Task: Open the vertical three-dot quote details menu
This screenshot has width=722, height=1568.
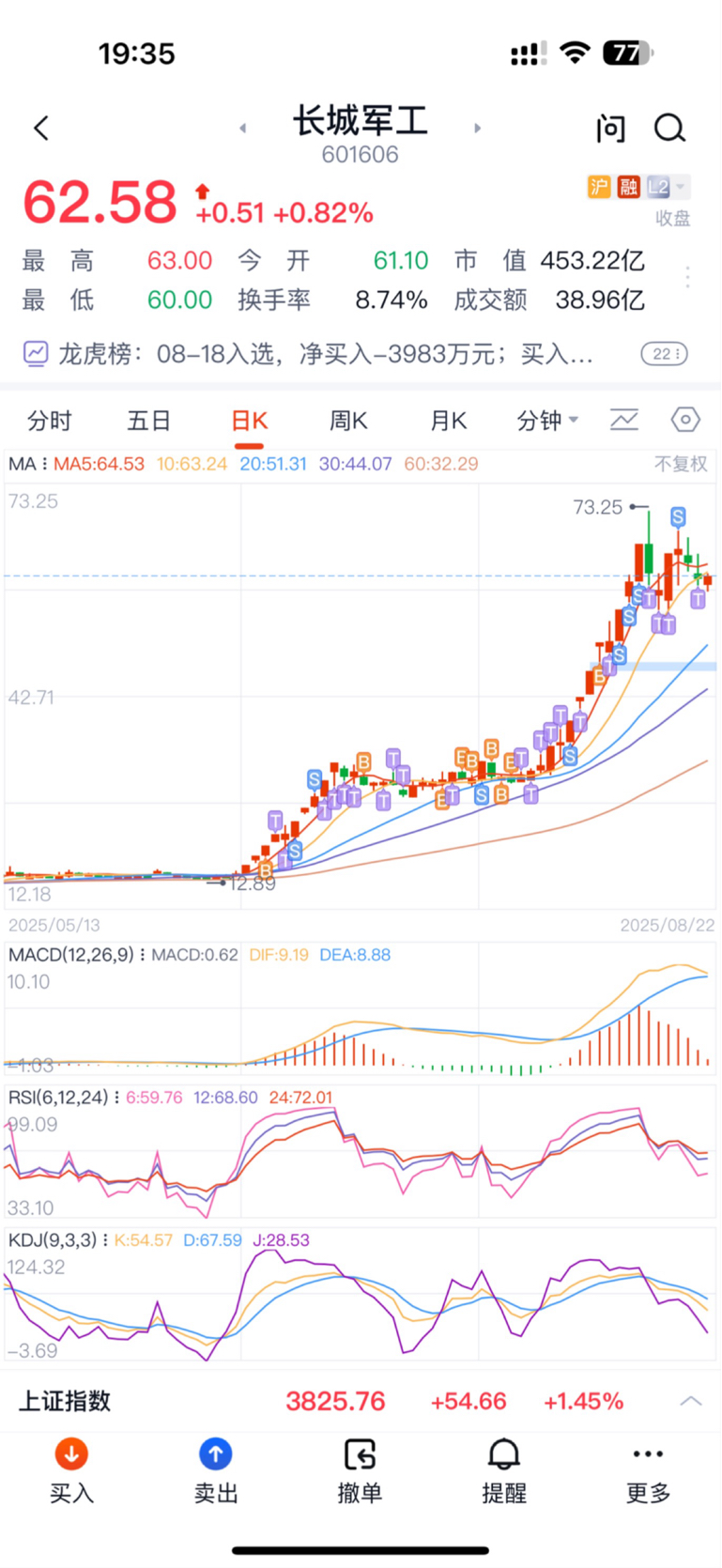Action: (687, 277)
